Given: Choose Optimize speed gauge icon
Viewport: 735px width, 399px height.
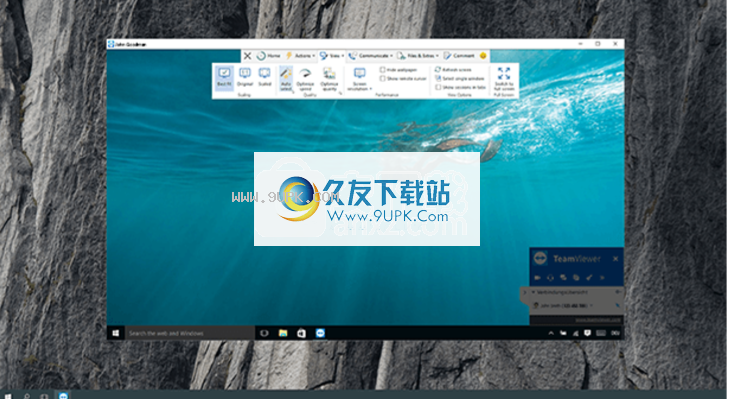Looking at the screenshot, I should 305,74.
